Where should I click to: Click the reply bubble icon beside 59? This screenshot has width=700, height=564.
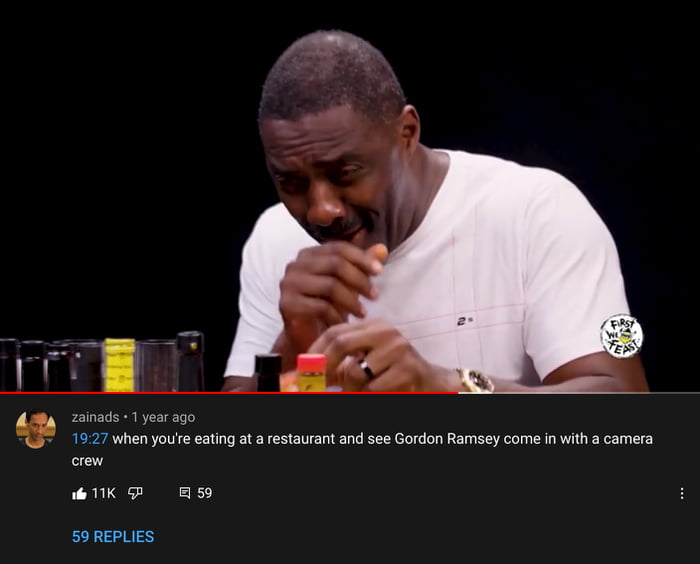(185, 493)
